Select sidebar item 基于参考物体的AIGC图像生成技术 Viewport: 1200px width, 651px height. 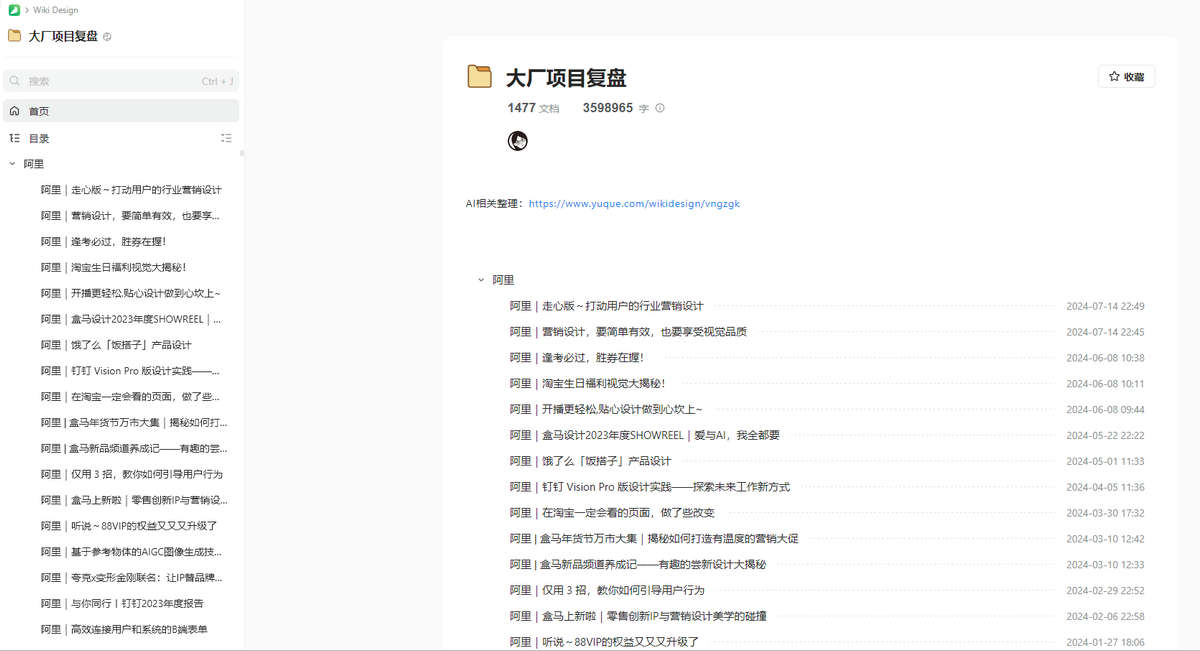pyautogui.click(x=132, y=552)
